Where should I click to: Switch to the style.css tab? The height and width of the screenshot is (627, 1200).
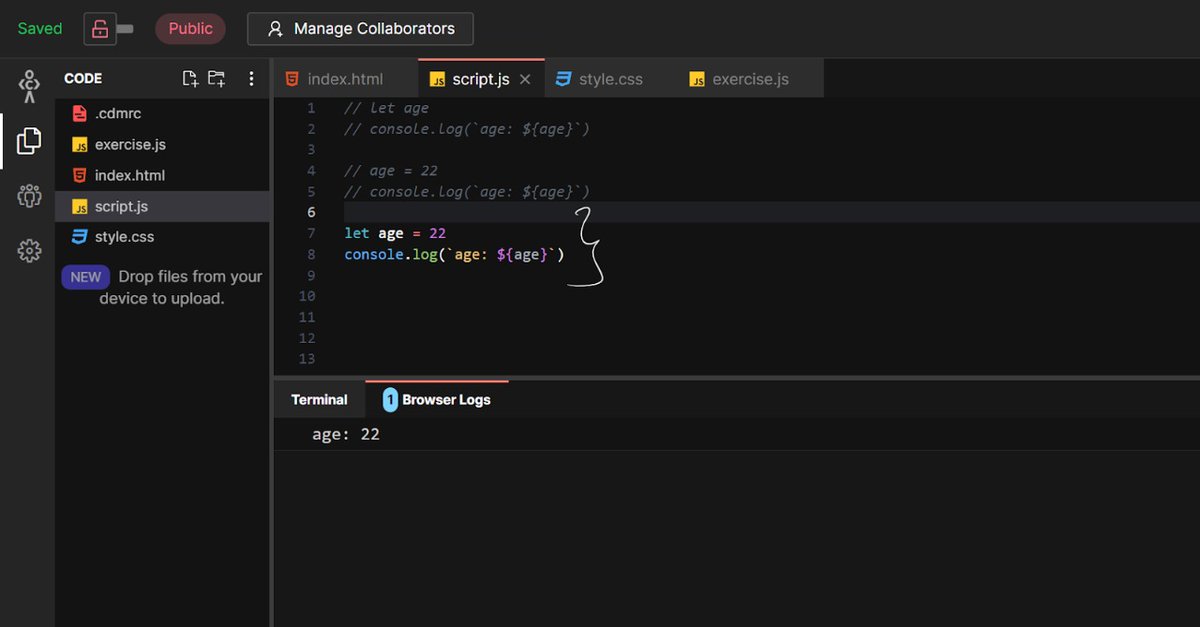610,78
